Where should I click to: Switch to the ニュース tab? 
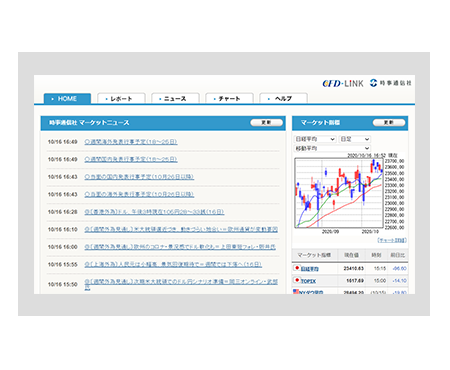click(175, 99)
